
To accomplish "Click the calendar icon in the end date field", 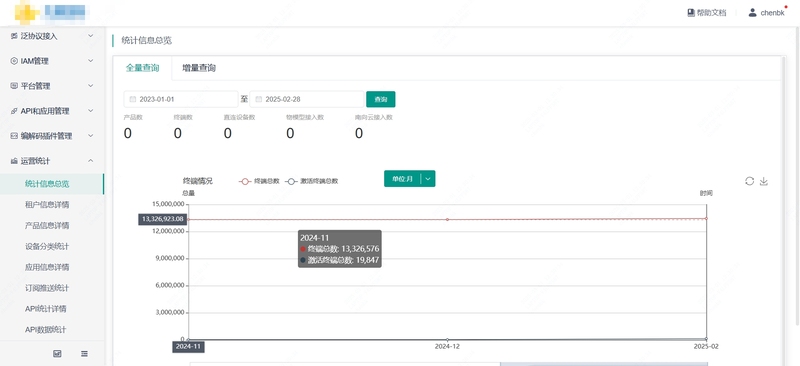I will 259,99.
